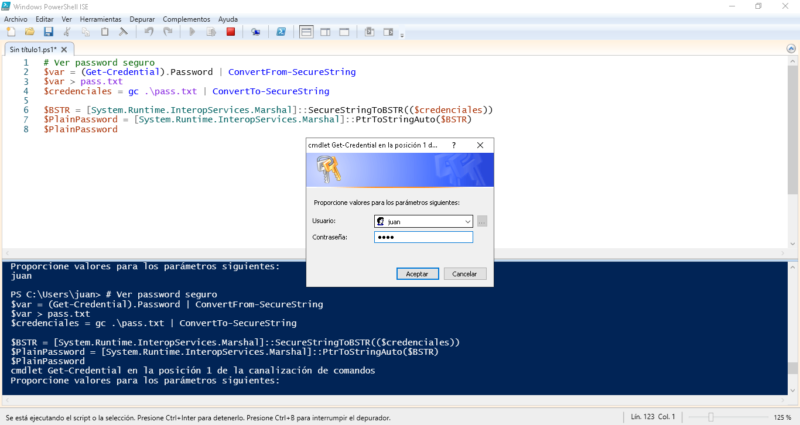Click '$PlainPassword' on script line 8
This screenshot has height=425, width=800.
point(81,129)
